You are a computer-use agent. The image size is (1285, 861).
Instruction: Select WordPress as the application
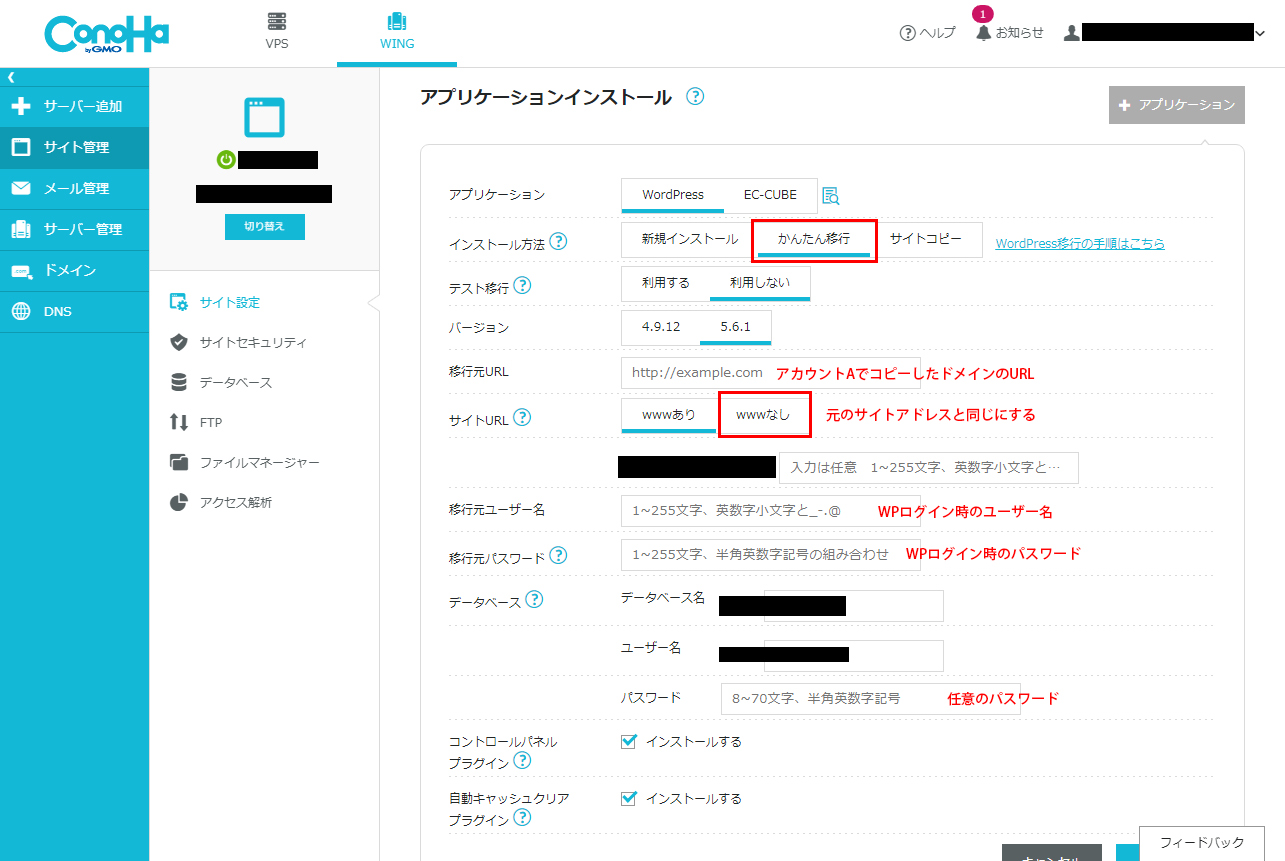[x=673, y=195]
